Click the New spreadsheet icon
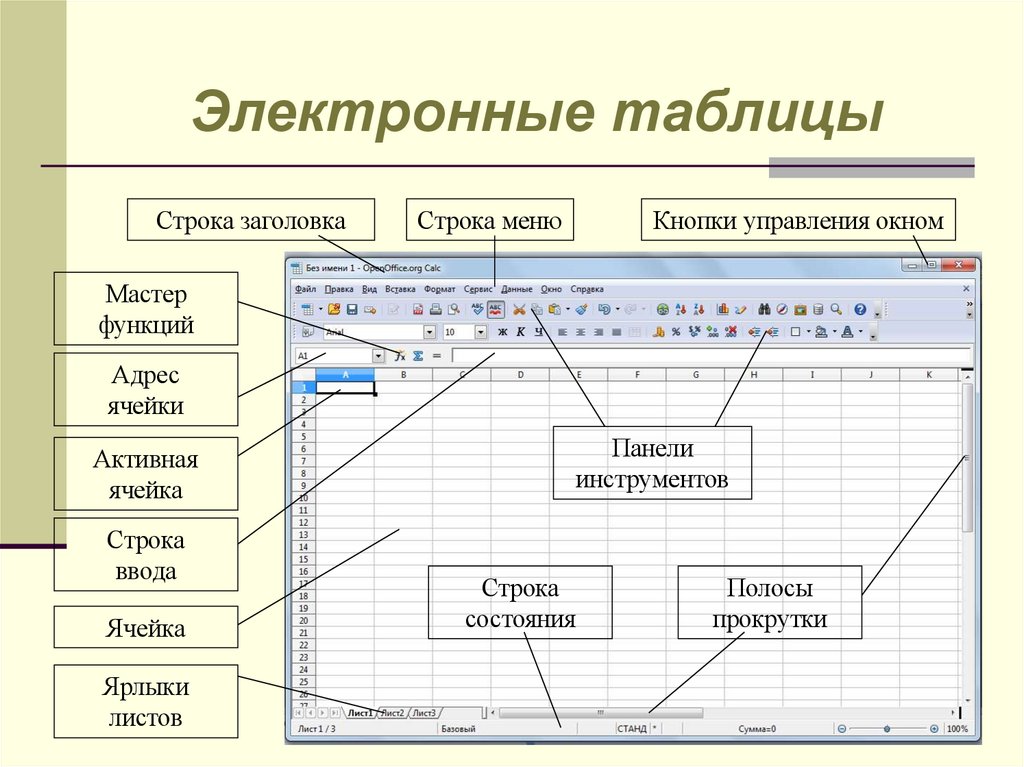 [308, 309]
